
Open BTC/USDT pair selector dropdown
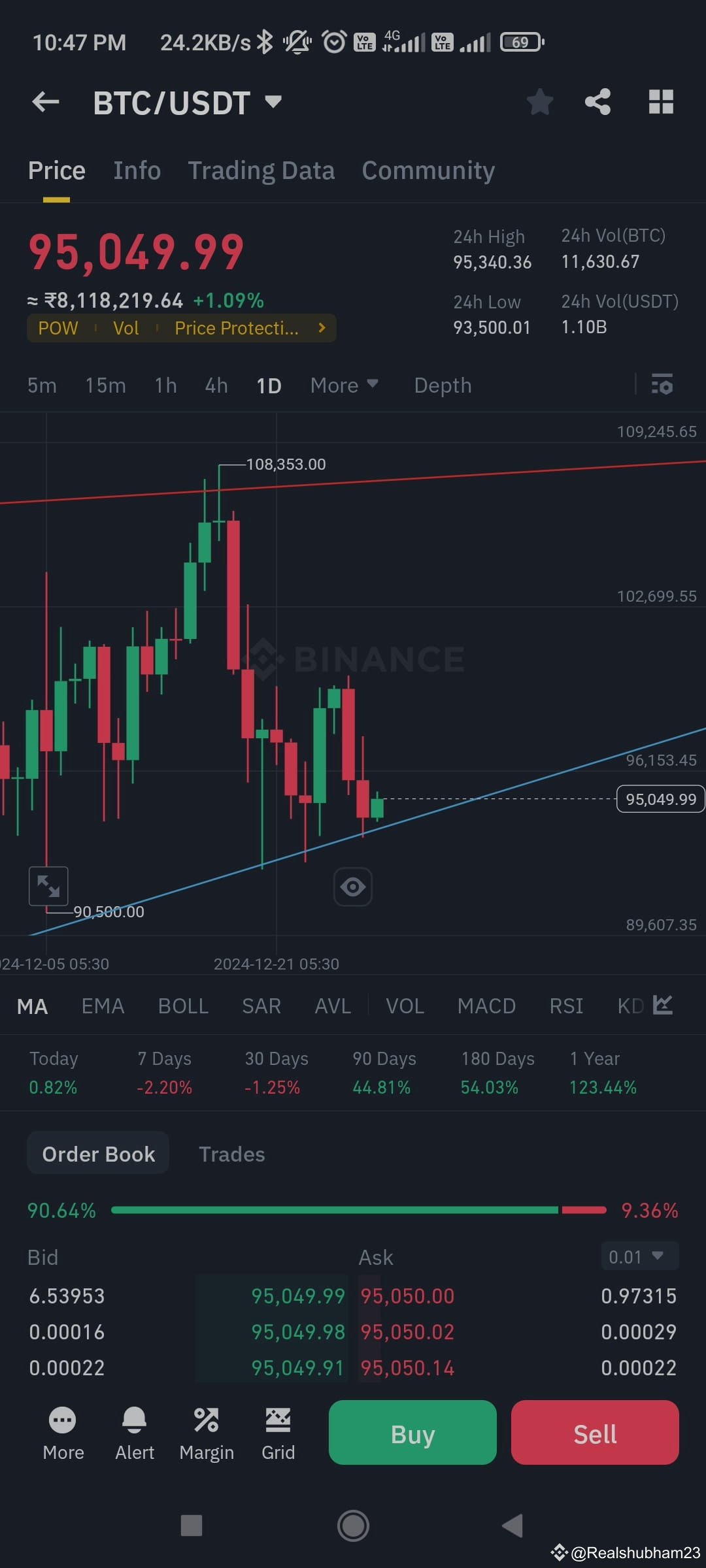(x=188, y=103)
